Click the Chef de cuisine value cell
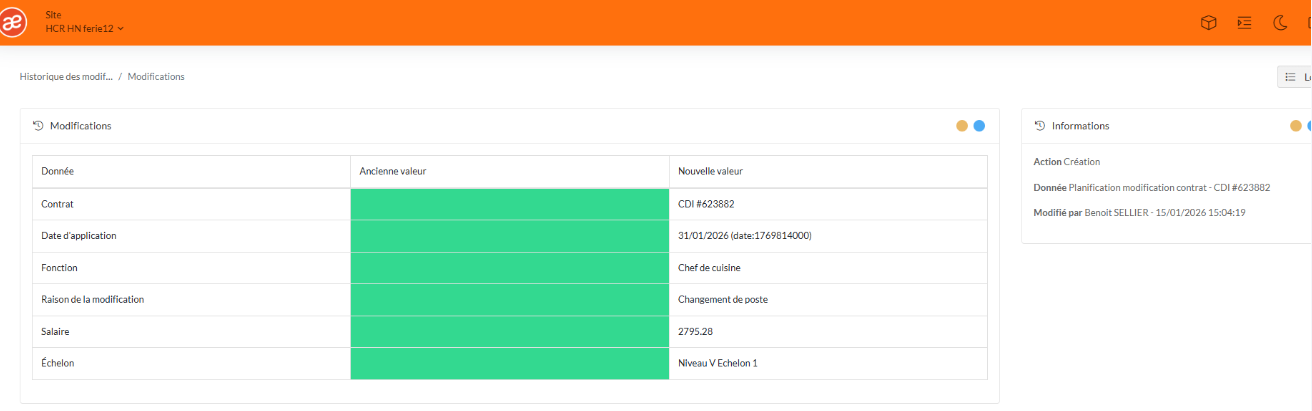Image resolution: width=1312 pixels, height=411 pixels. click(709, 268)
